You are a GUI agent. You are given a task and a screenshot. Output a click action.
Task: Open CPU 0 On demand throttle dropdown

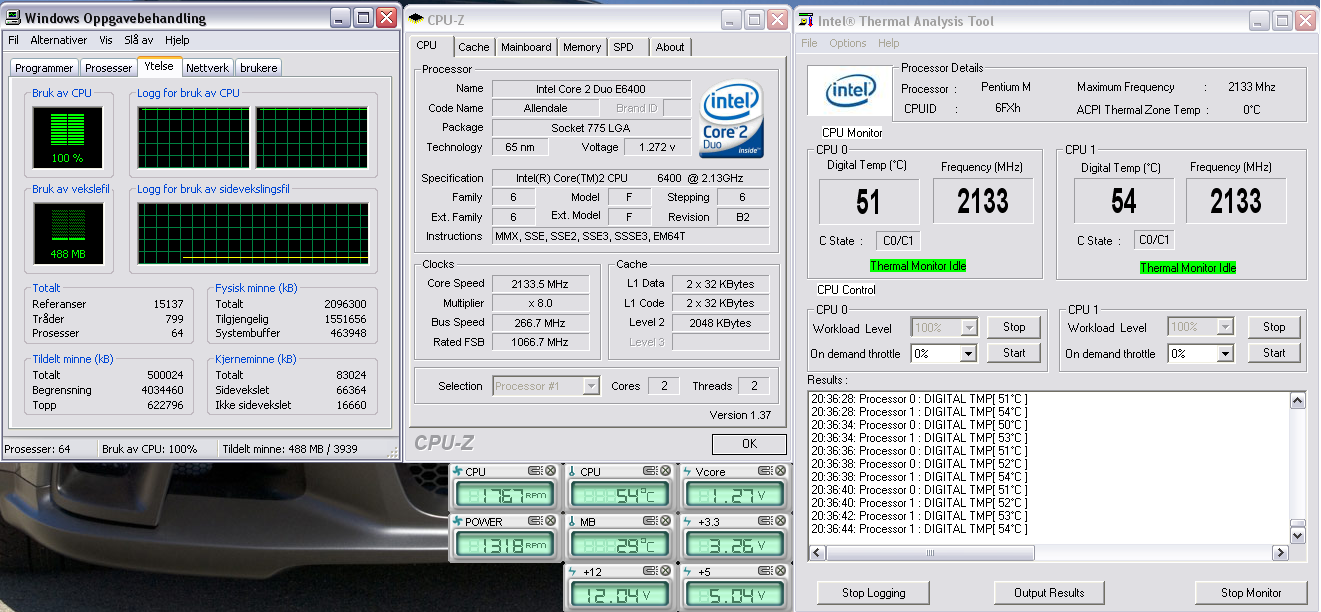coord(968,353)
